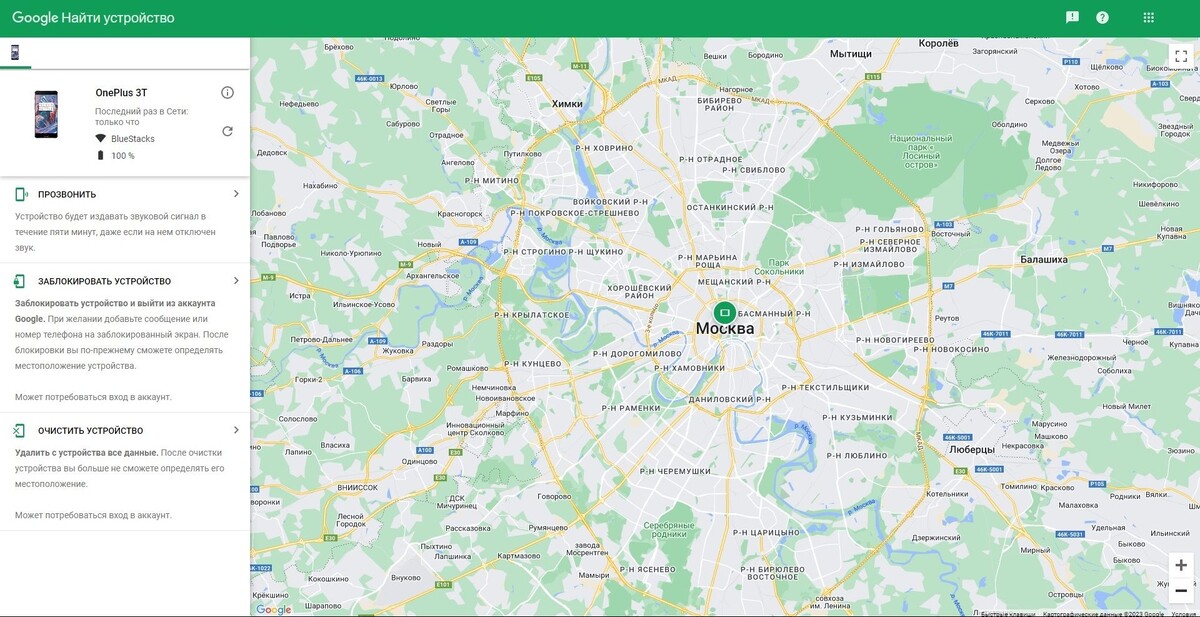The image size is (1200, 617).
Task: Click the battery icon showing 100 %
Action: pos(100,155)
